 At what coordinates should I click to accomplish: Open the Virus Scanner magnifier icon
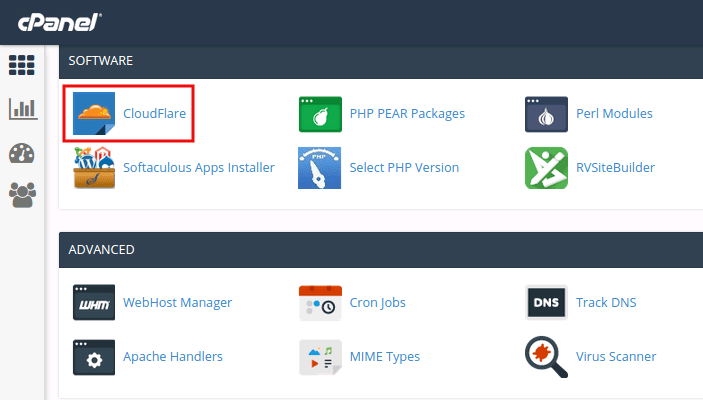546,357
